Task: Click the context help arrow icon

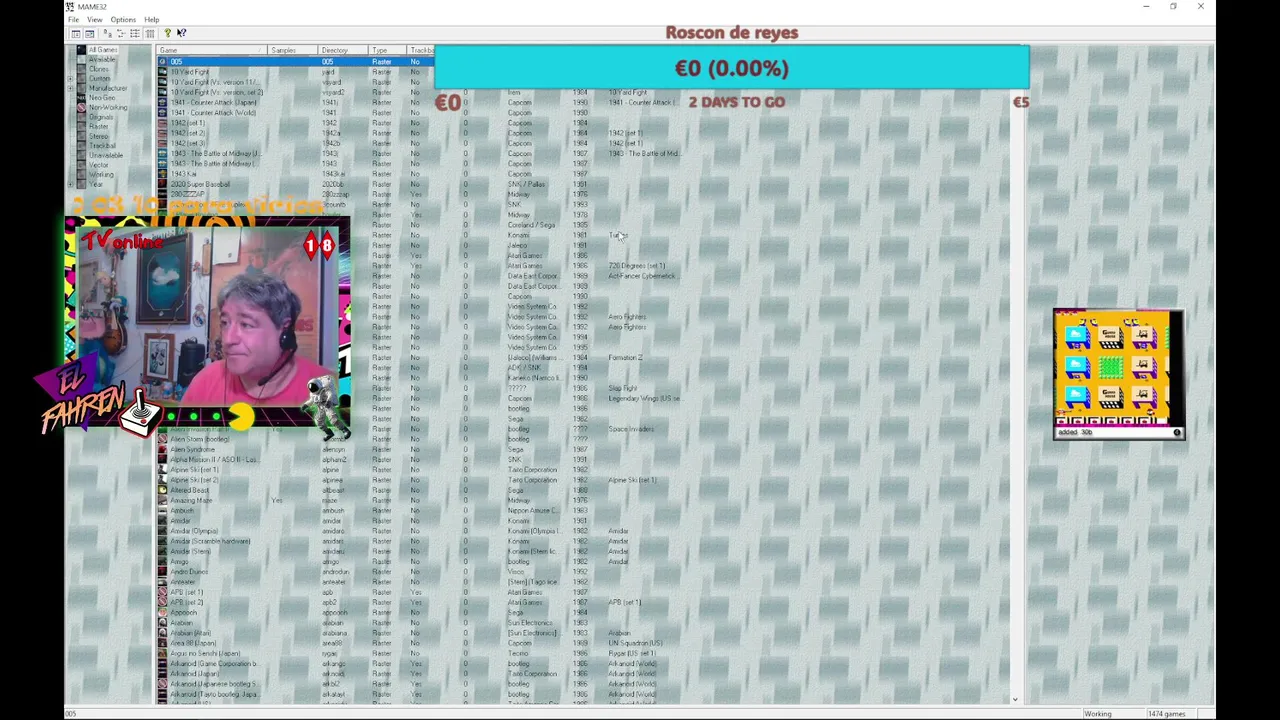Action: [x=182, y=33]
